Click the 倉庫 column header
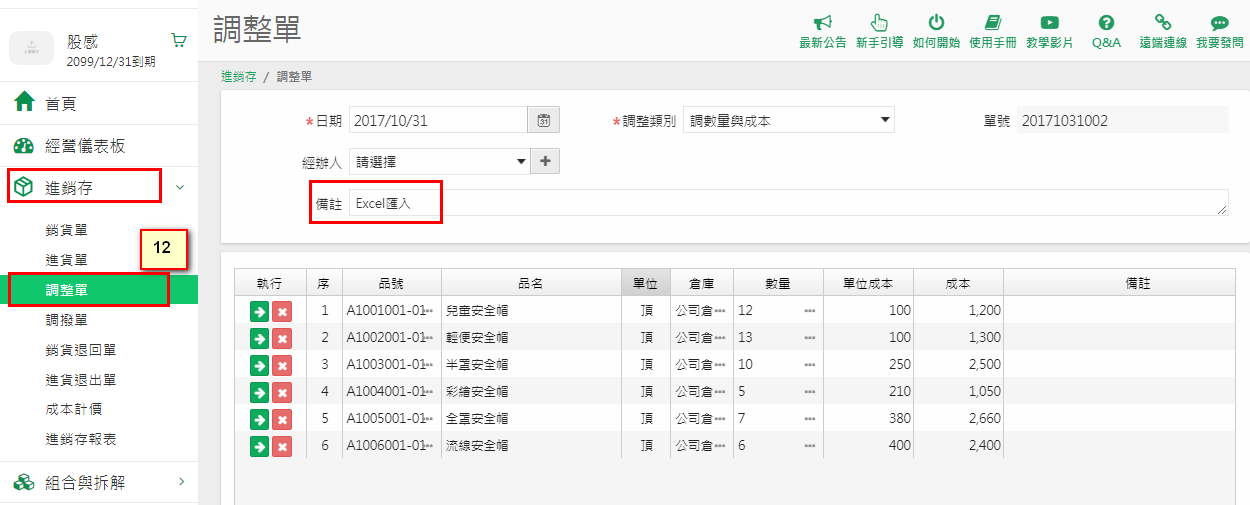Viewport: 1250px width, 505px height. 702,283
